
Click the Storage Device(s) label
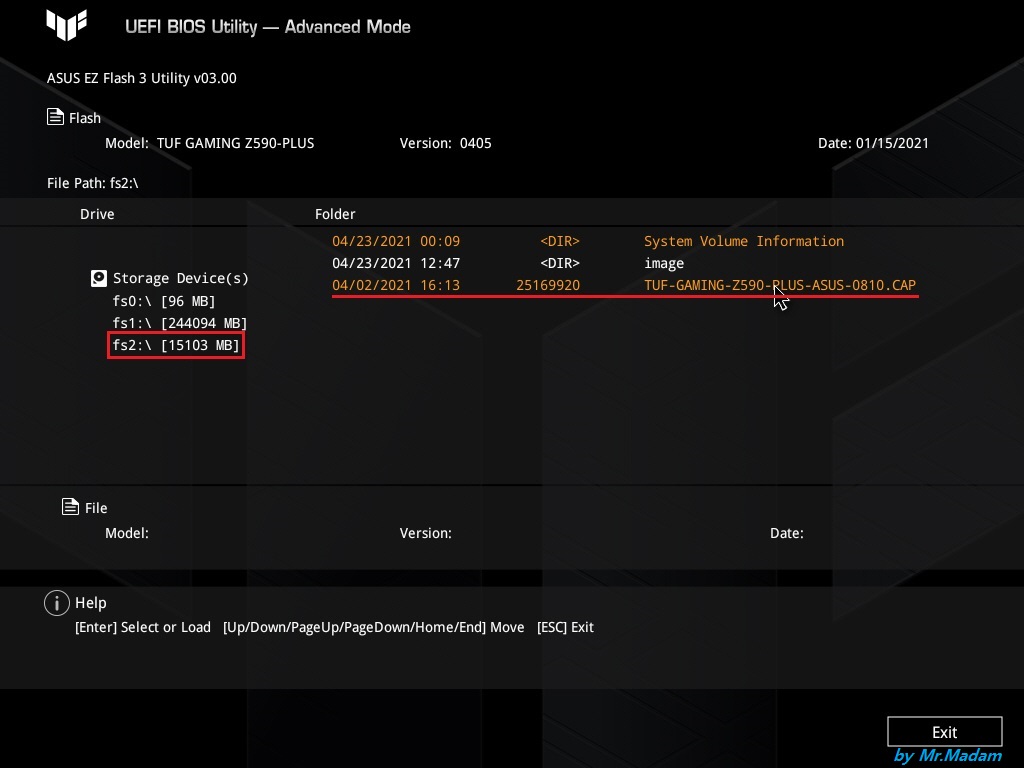click(x=181, y=278)
